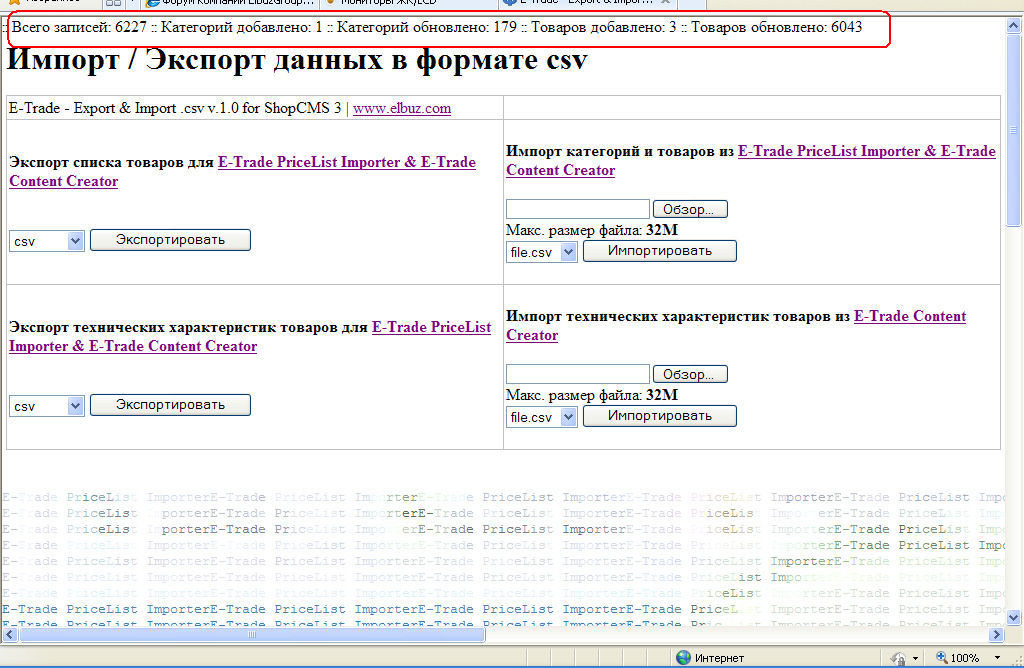
Task: Click the security lock icon in status bar
Action: pyautogui.click(x=899, y=658)
